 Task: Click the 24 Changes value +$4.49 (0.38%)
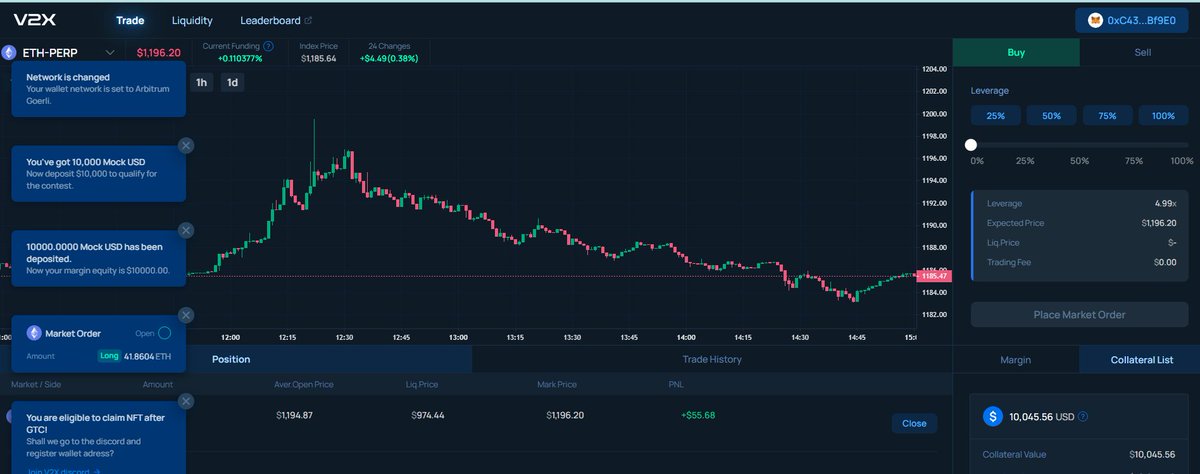pos(389,58)
